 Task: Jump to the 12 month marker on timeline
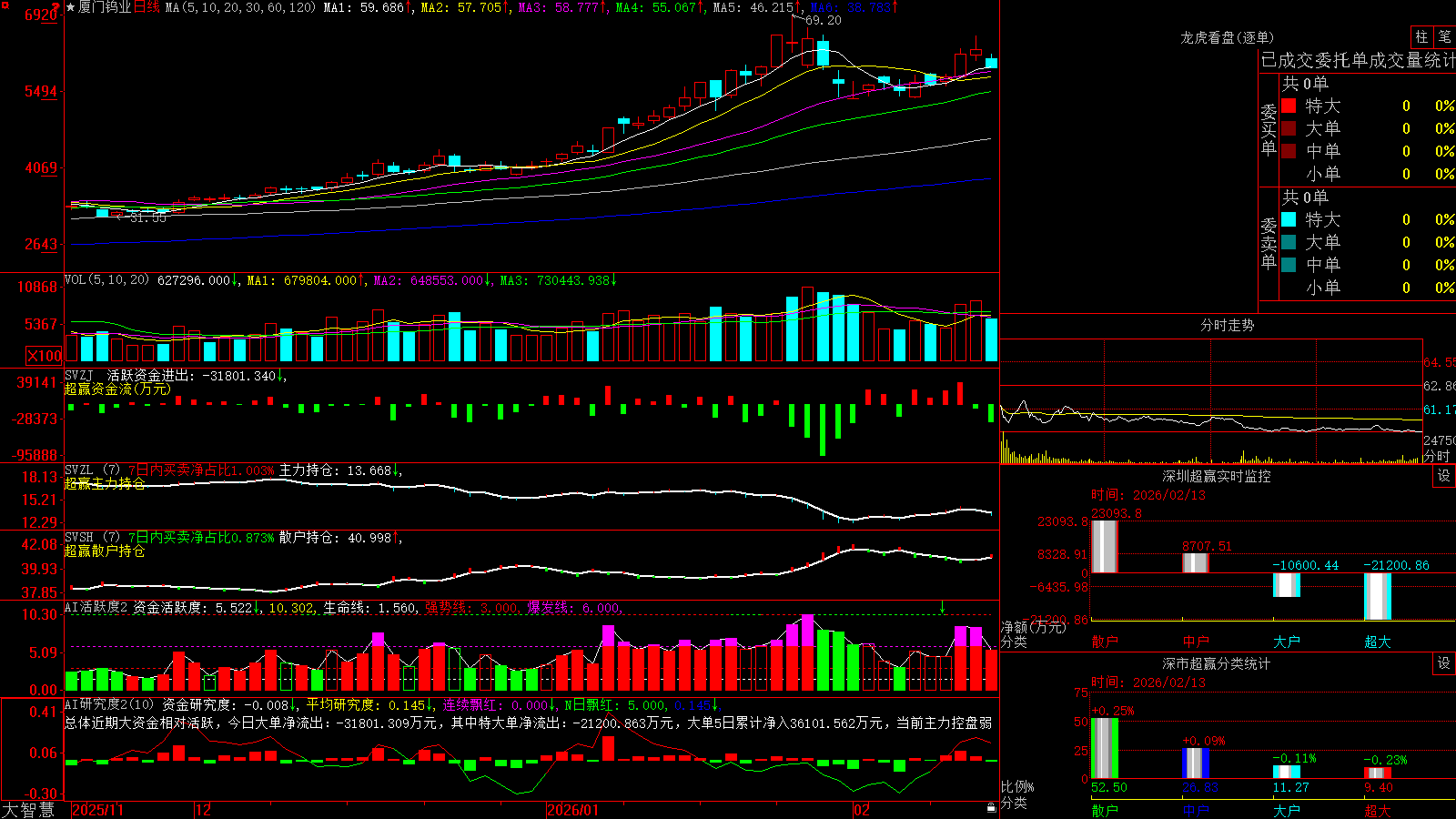tap(203, 810)
